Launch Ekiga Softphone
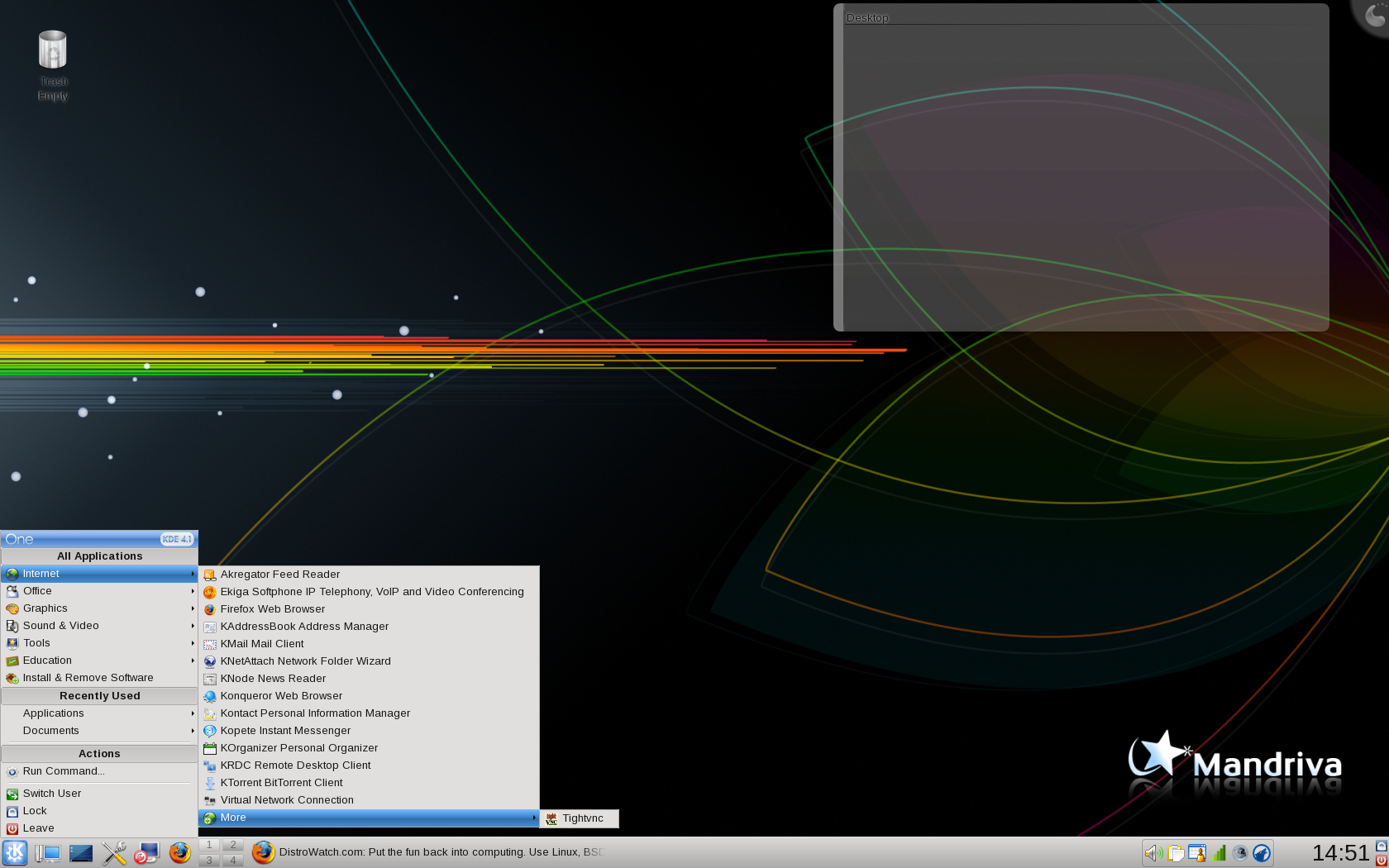Screen dimensions: 1389x868 [x=369, y=592]
